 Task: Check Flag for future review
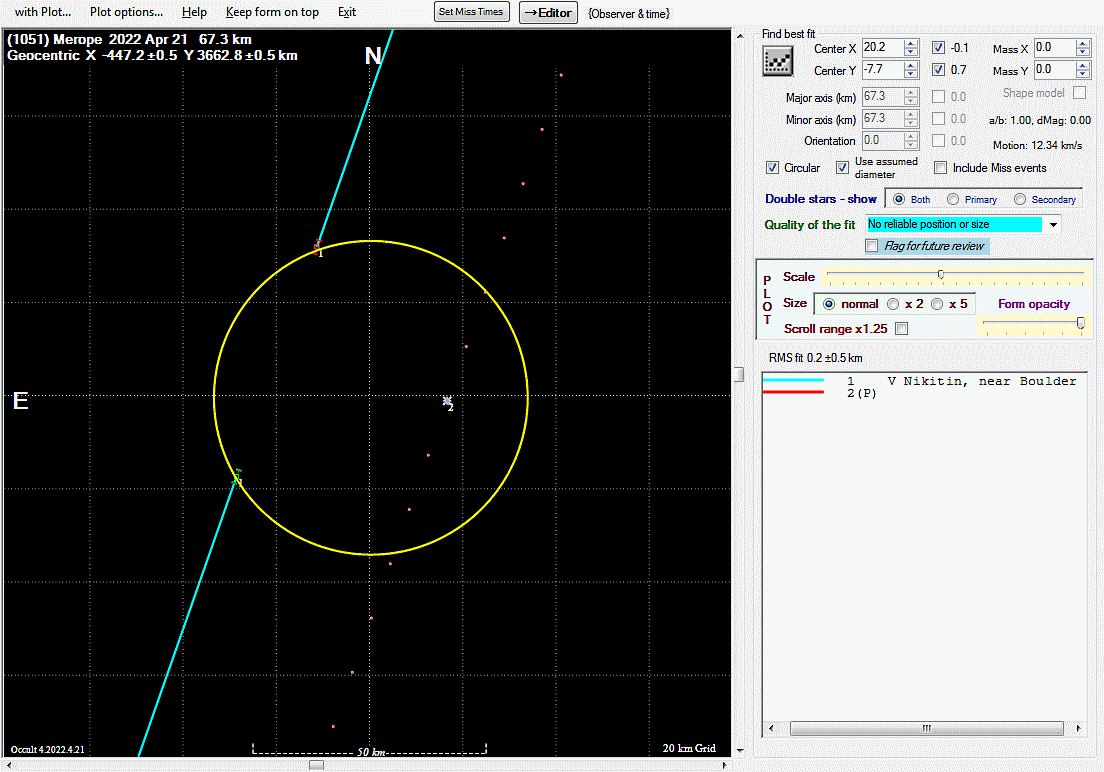pos(872,246)
